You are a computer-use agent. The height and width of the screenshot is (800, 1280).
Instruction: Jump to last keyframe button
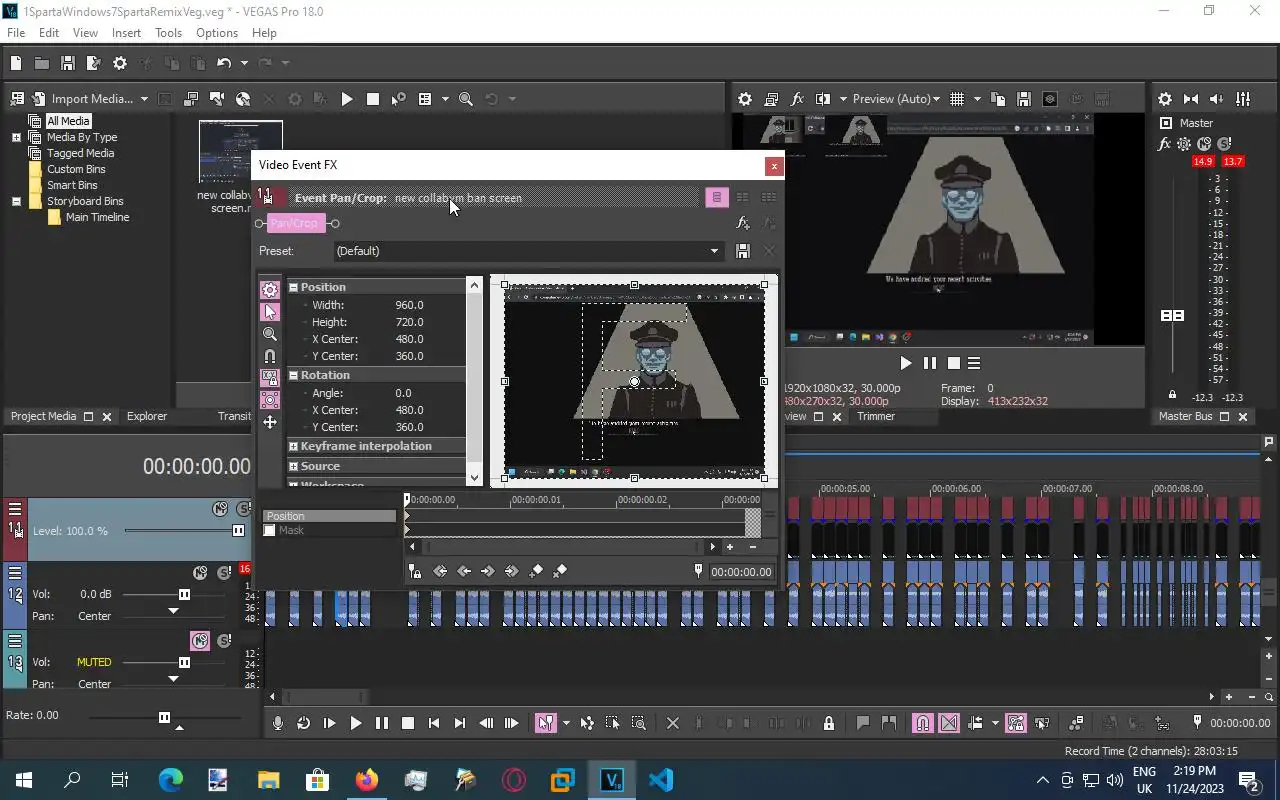click(512, 571)
